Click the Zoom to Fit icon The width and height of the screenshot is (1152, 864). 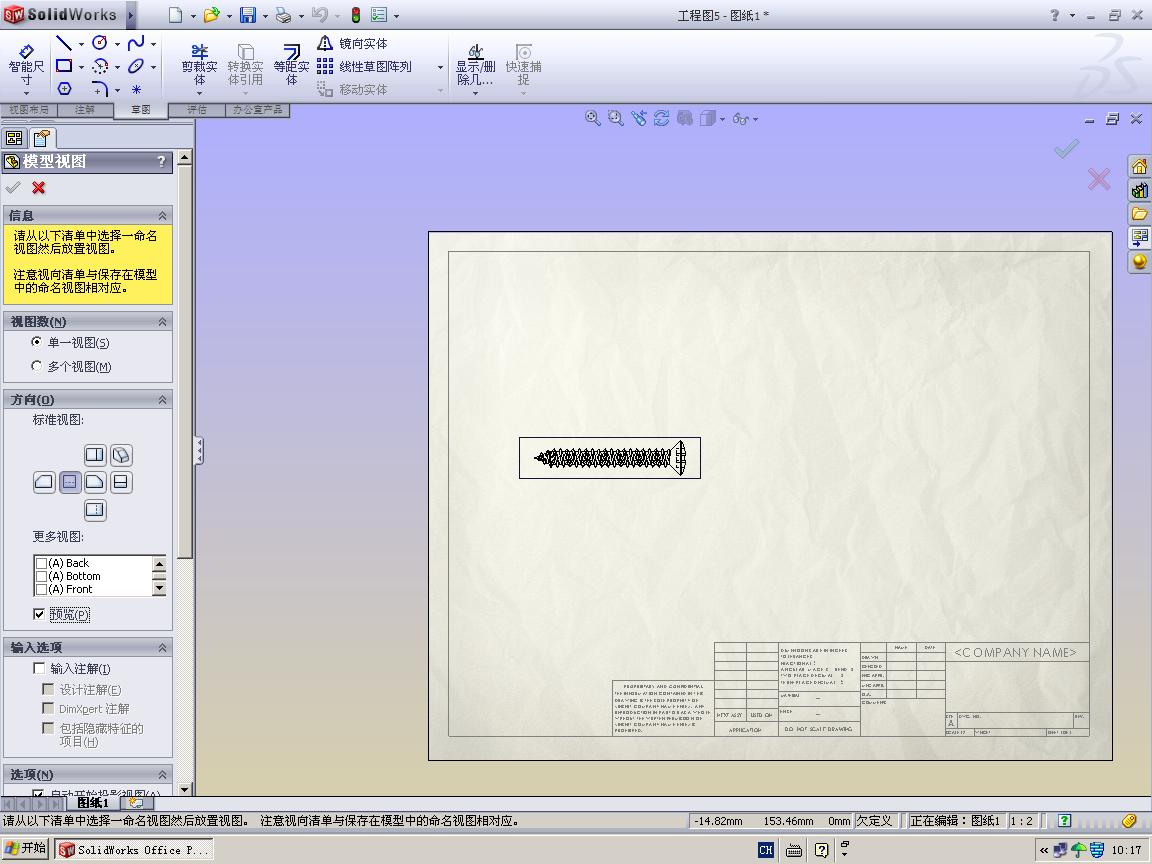pyautogui.click(x=592, y=118)
